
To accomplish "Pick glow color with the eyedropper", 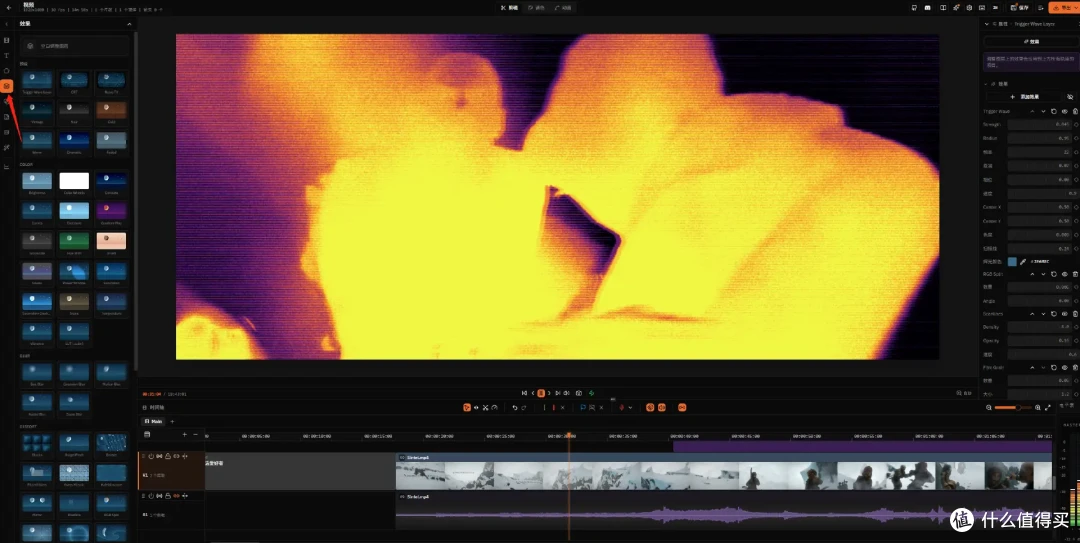I will click(x=1024, y=261).
